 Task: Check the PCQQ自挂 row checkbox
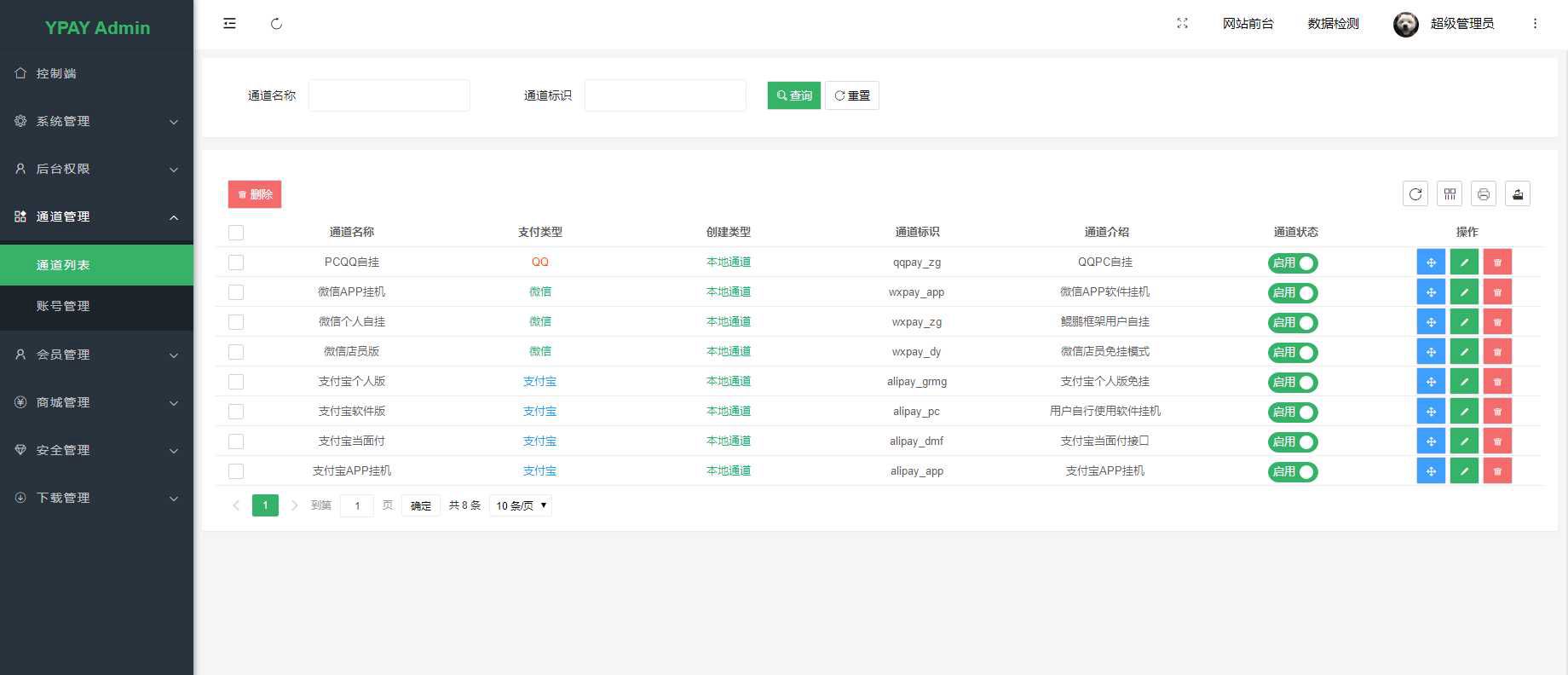tap(236, 262)
